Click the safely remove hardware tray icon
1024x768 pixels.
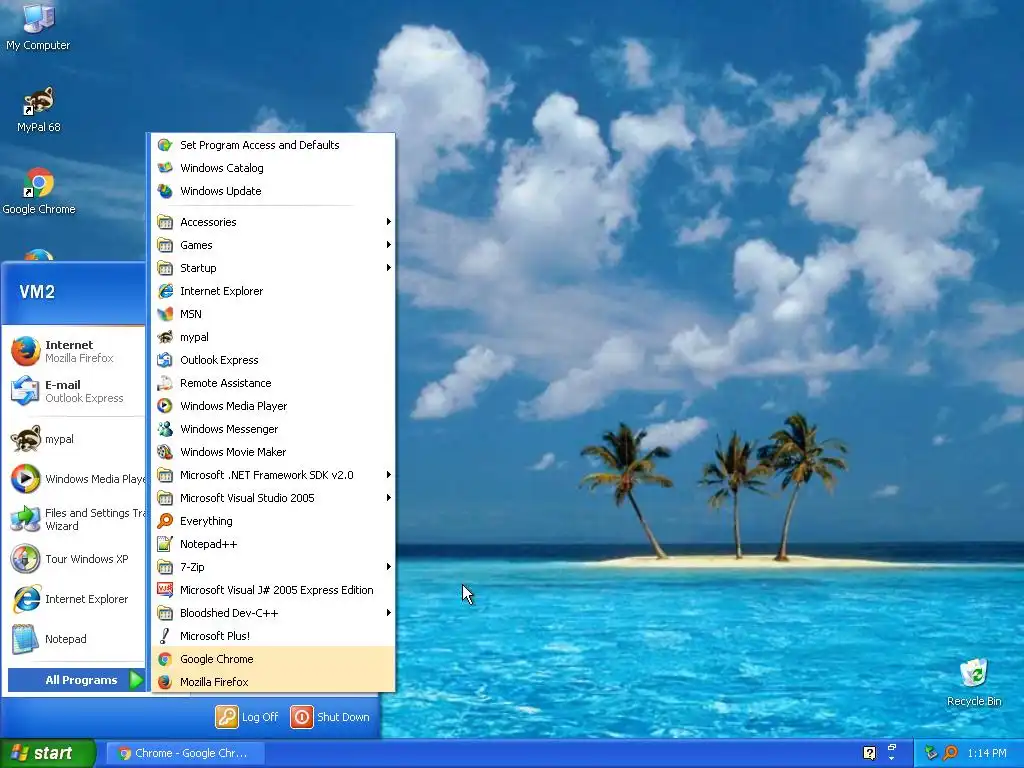(931, 753)
